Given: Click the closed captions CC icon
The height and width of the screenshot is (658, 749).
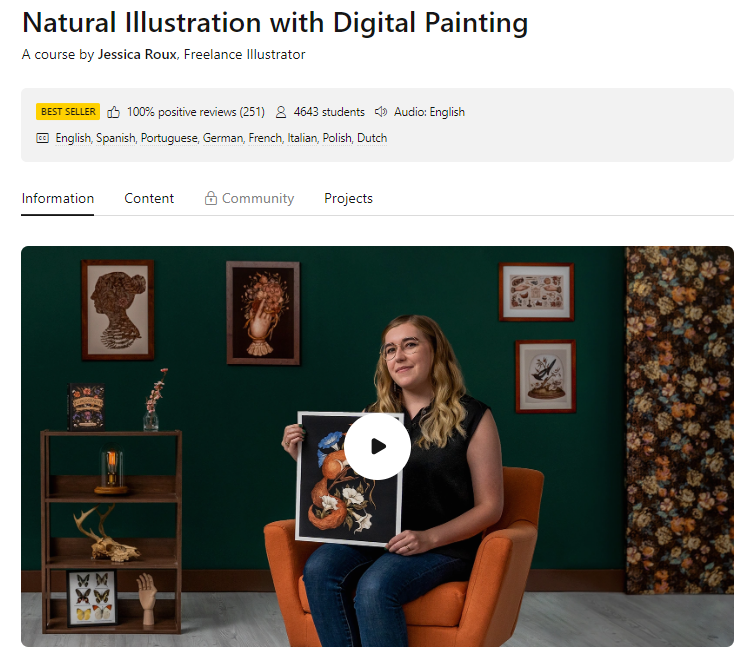Looking at the screenshot, I should pos(42,138).
